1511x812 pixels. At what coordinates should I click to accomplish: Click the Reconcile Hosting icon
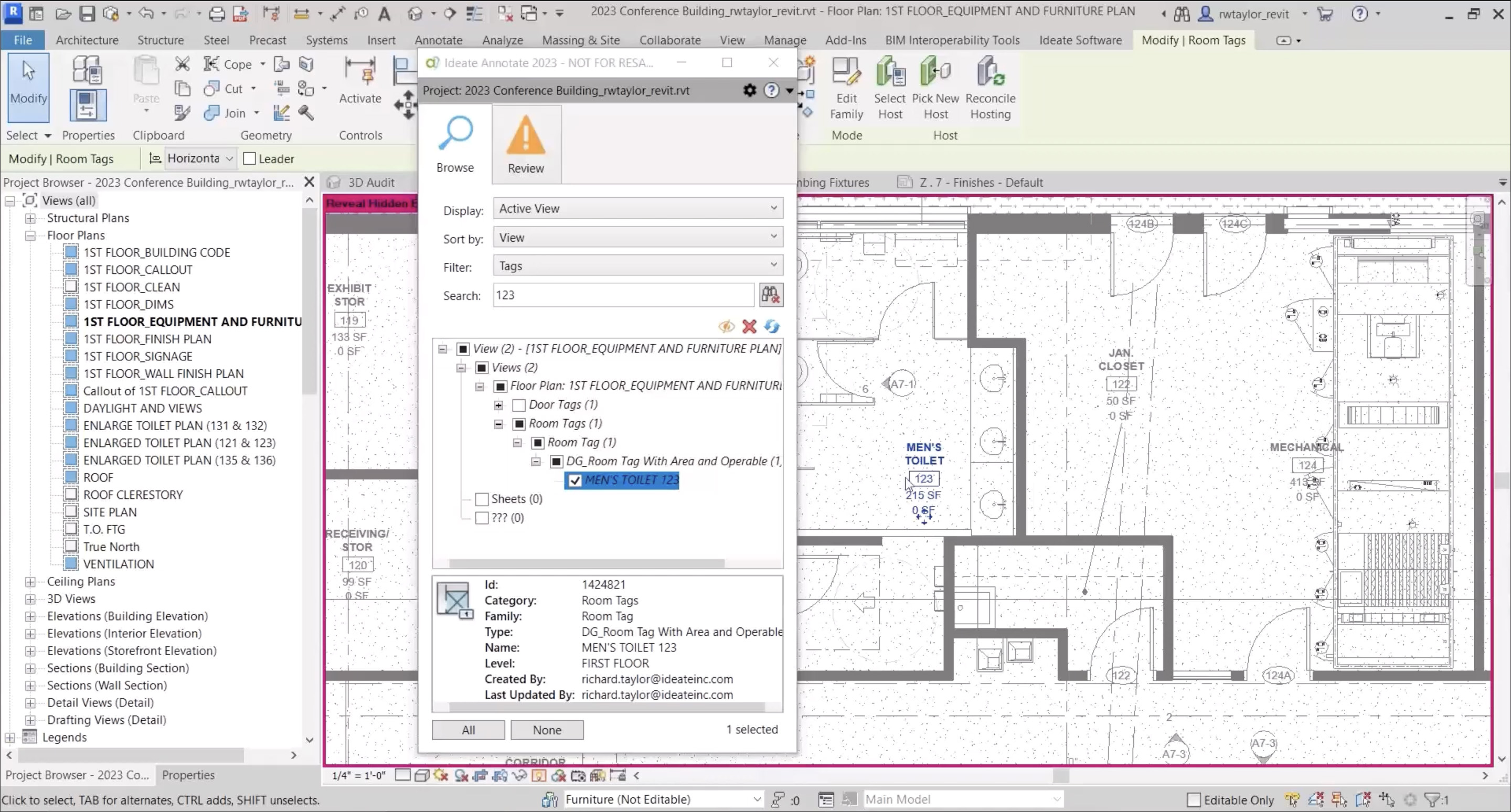[x=989, y=72]
